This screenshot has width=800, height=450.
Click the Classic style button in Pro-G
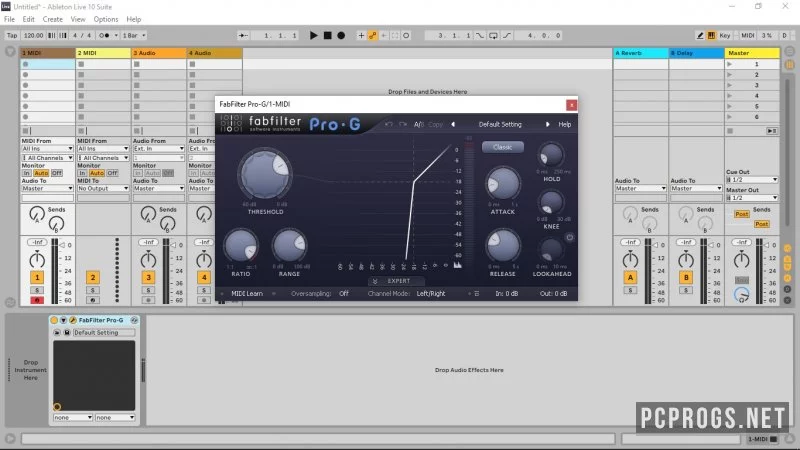[x=503, y=147]
